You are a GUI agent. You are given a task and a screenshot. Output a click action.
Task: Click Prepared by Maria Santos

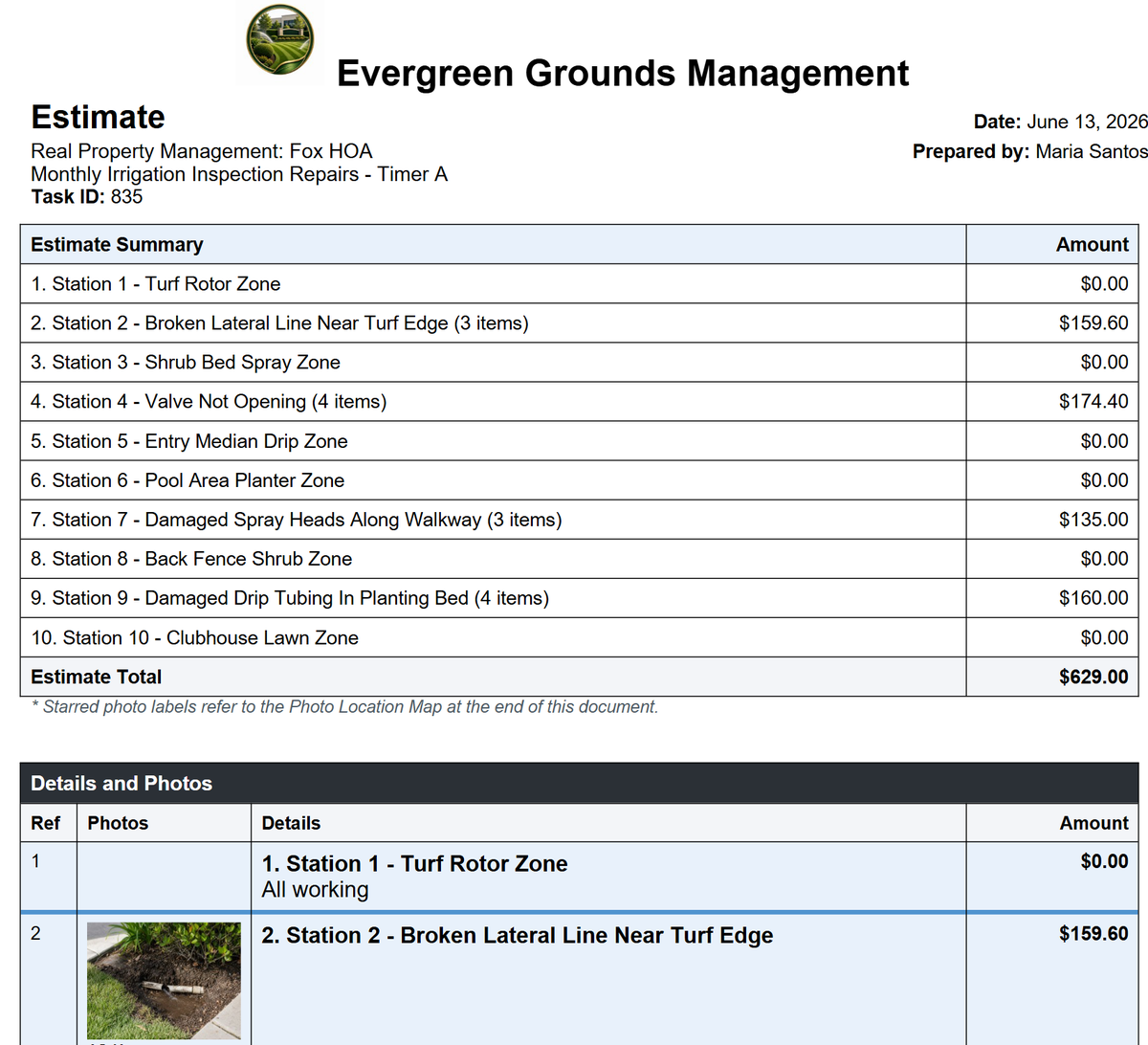1030,151
